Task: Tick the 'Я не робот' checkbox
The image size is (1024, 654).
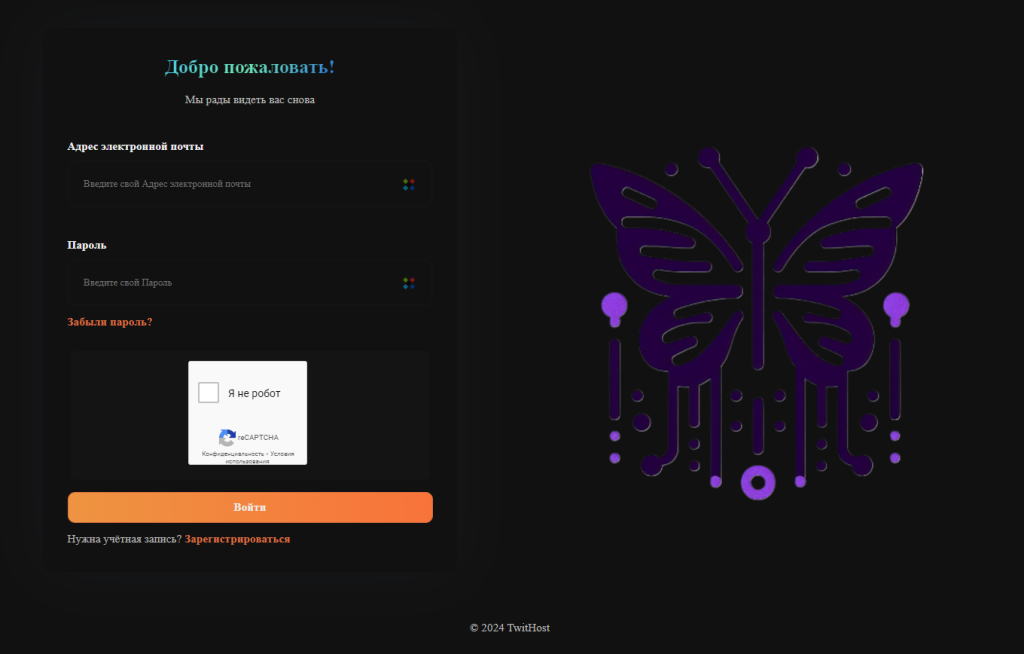Action: tap(208, 393)
